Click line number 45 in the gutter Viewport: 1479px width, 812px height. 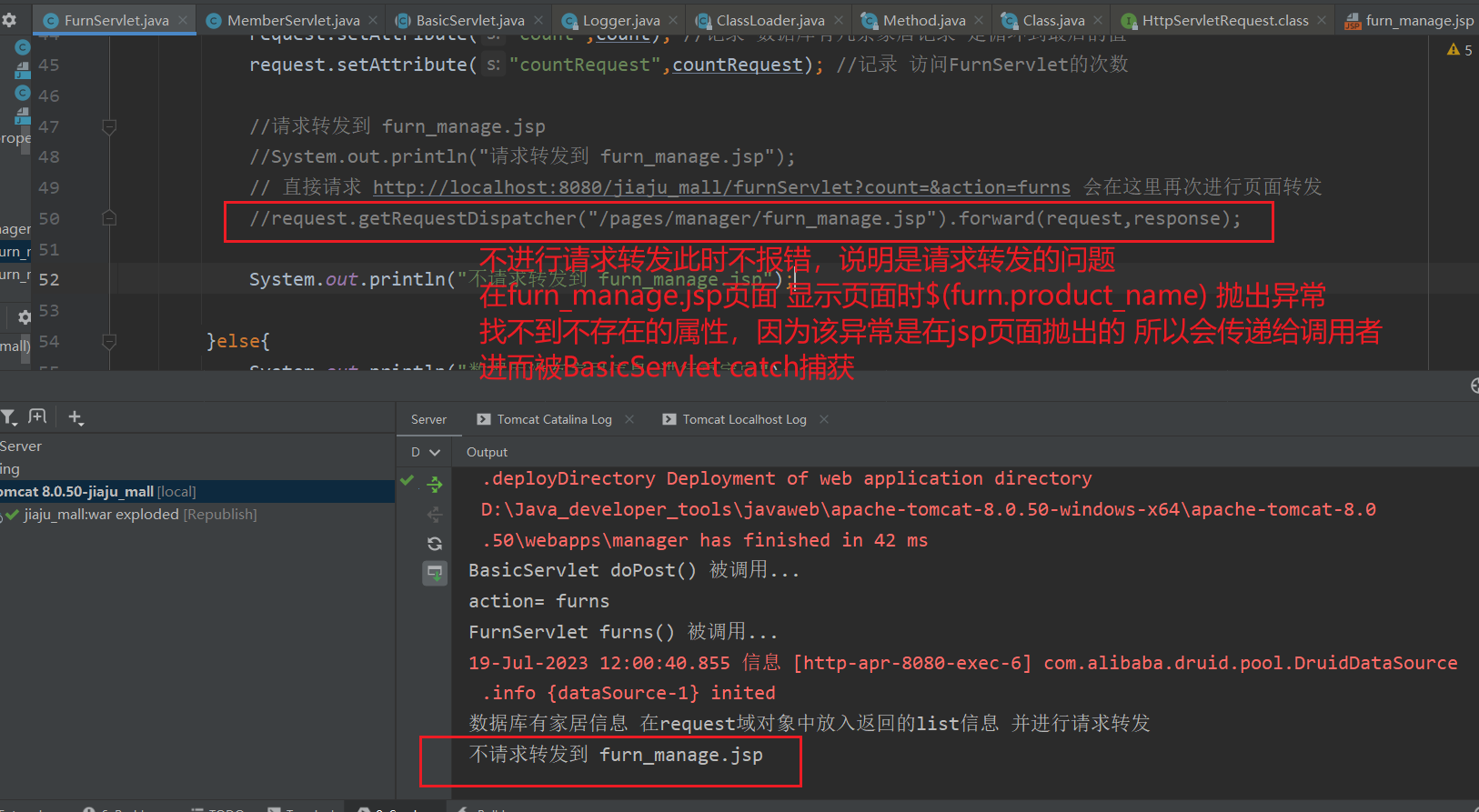(49, 65)
